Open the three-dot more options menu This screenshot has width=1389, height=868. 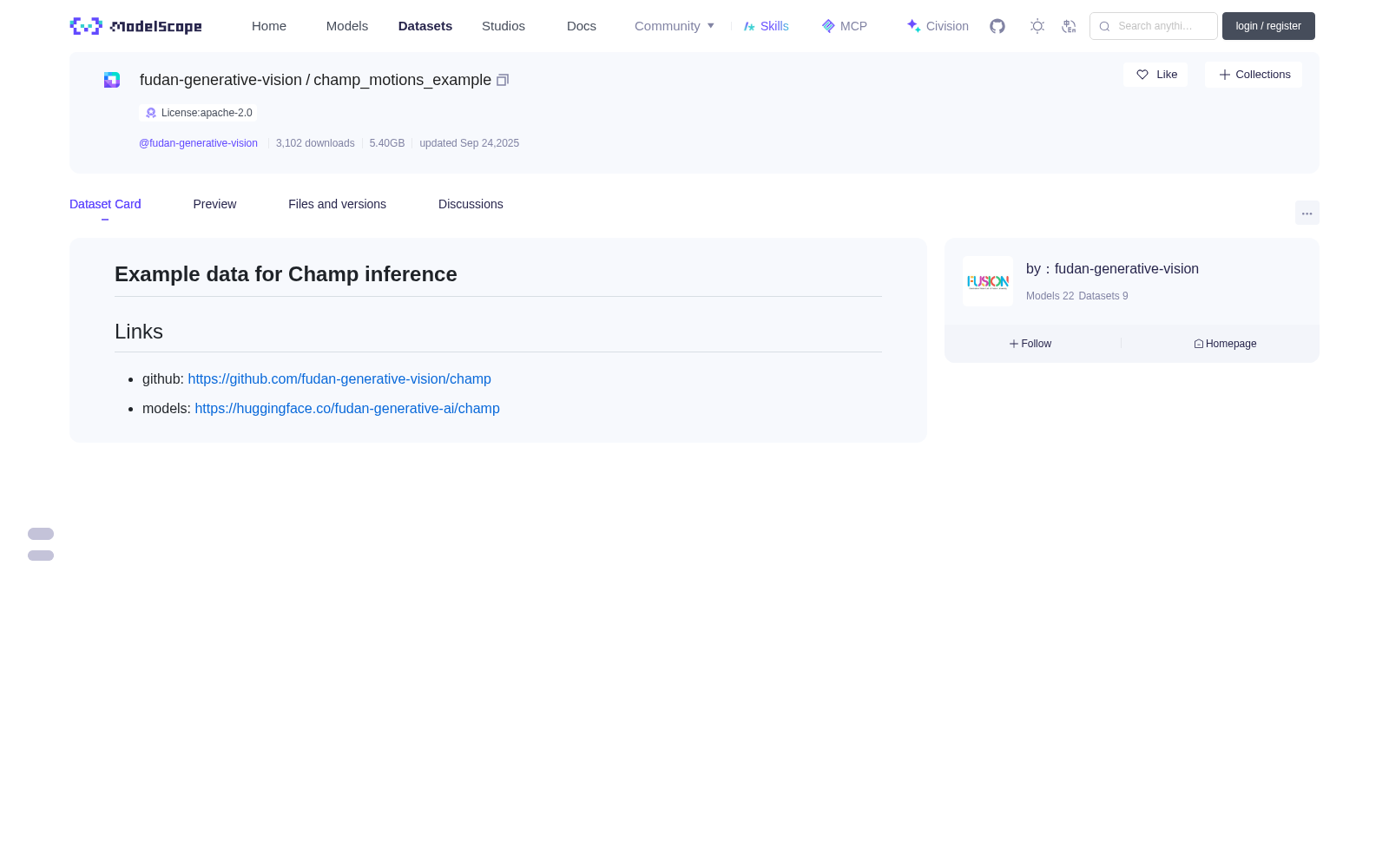point(1307,213)
